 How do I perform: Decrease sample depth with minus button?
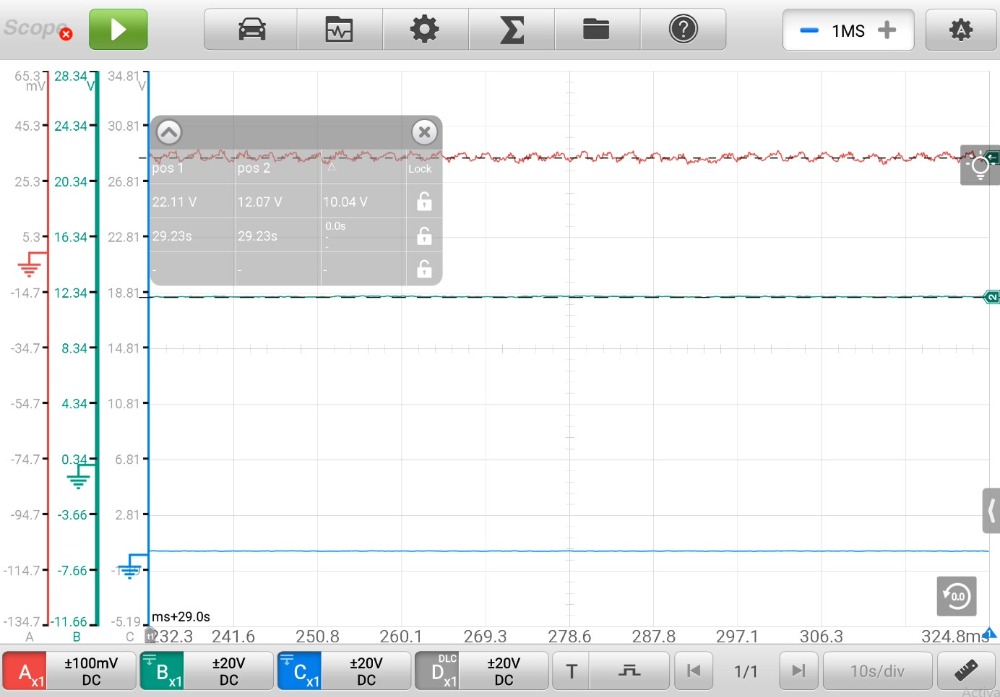click(x=808, y=31)
